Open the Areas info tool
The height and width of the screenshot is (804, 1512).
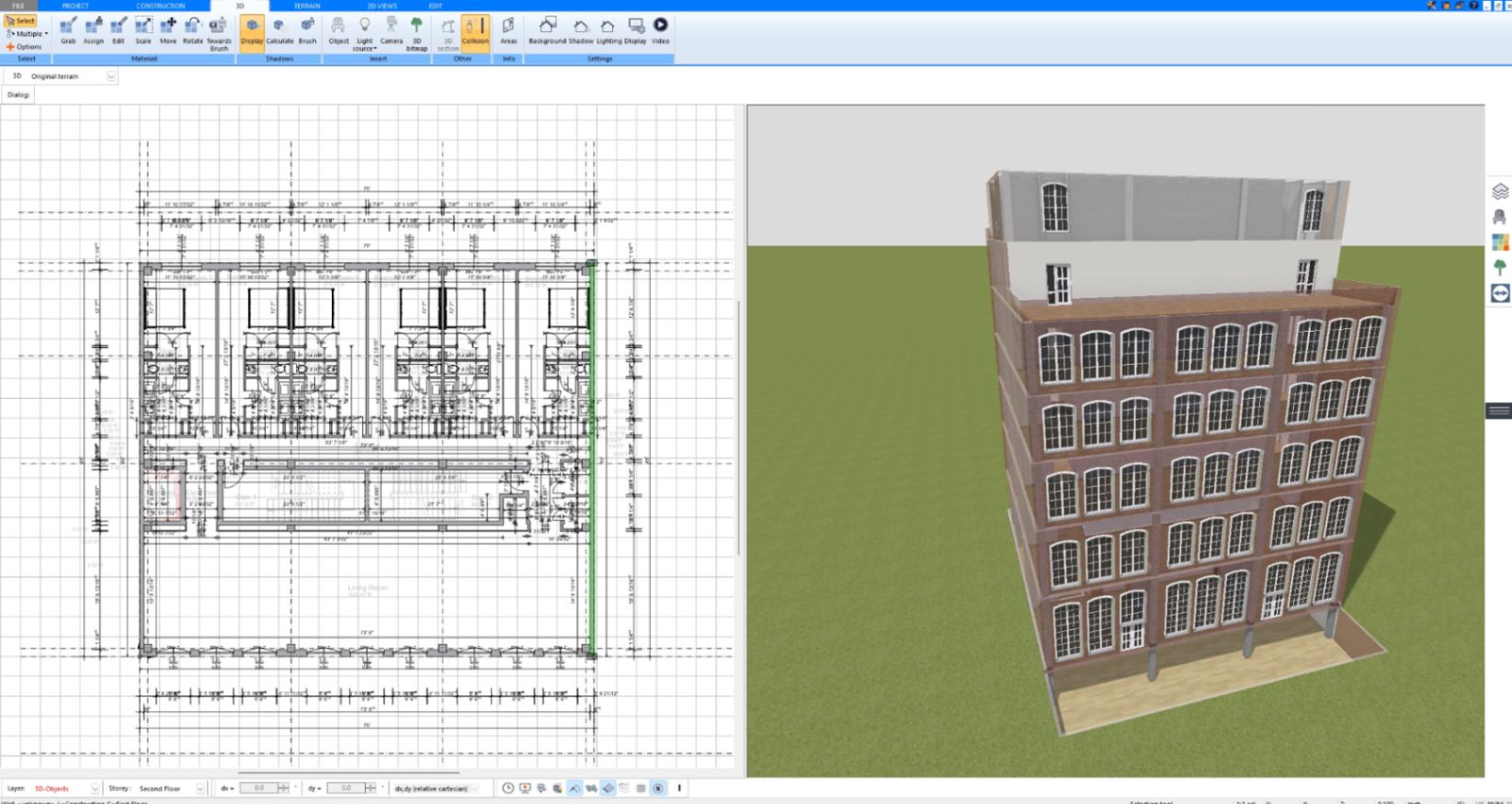[x=508, y=30]
